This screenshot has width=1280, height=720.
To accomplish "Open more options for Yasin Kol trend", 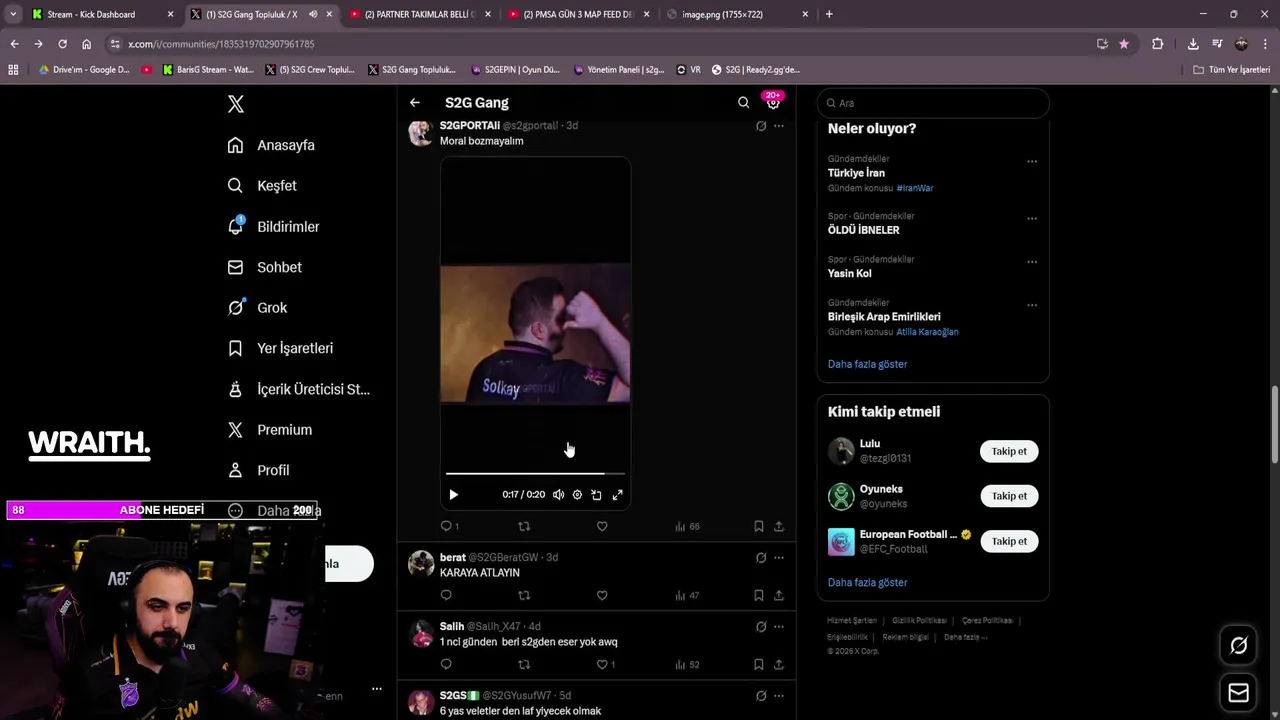I will point(1032,262).
